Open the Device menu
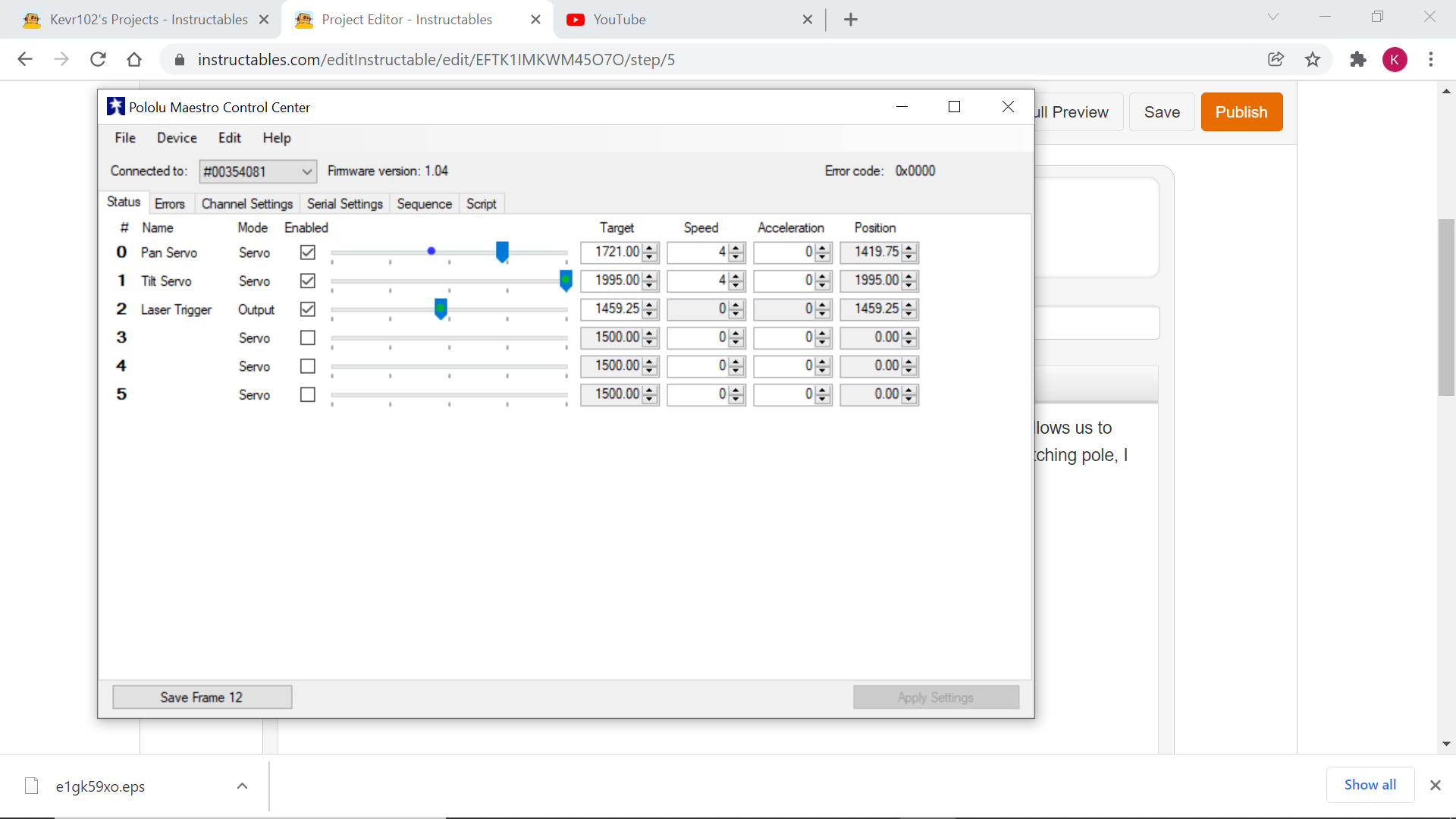This screenshot has height=819, width=1456. pos(177,137)
